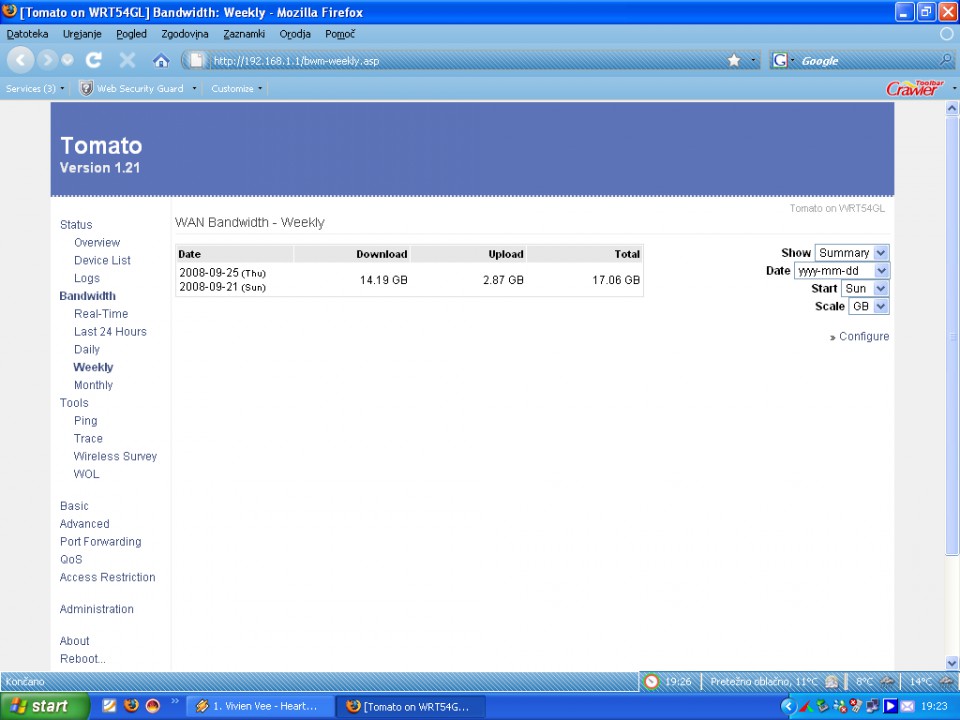Expand the Web Security Guard dropdown arrow
Image resolution: width=960 pixels, height=720 pixels.
point(194,89)
